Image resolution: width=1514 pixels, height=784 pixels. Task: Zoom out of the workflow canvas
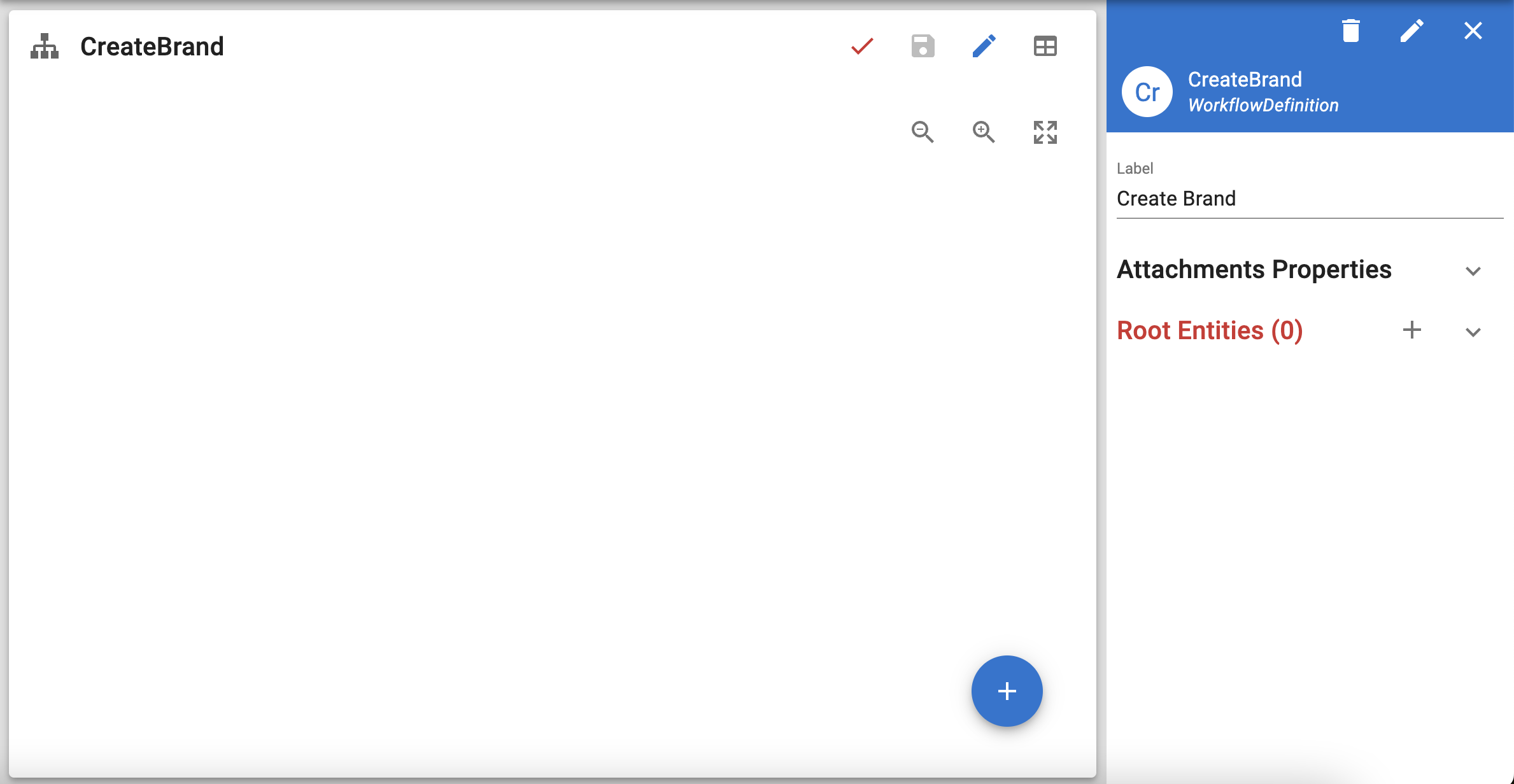[923, 132]
